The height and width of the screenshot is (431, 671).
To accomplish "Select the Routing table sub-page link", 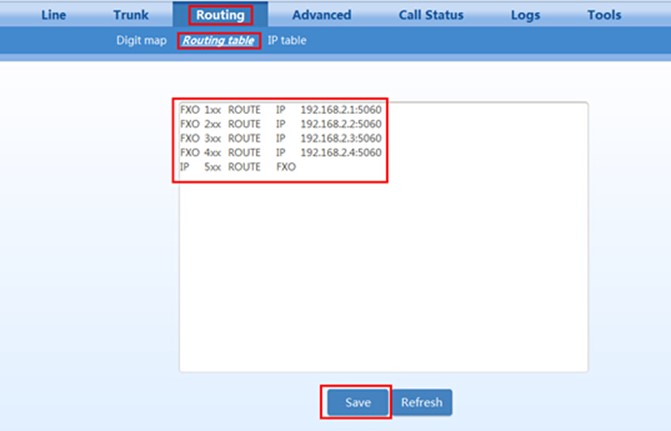I will (218, 41).
